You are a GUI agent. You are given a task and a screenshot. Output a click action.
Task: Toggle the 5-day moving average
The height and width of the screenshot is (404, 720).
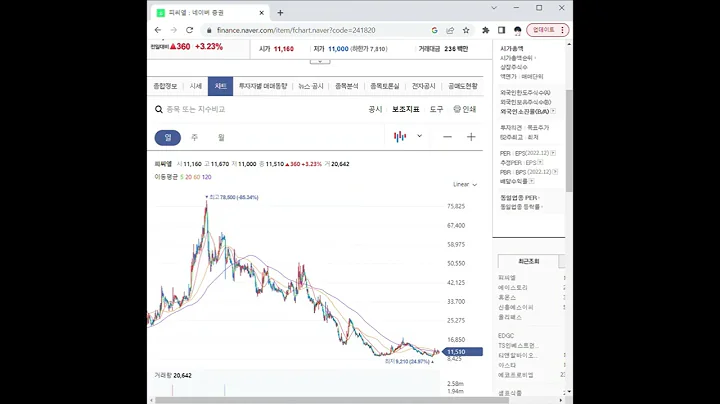pyautogui.click(x=182, y=177)
